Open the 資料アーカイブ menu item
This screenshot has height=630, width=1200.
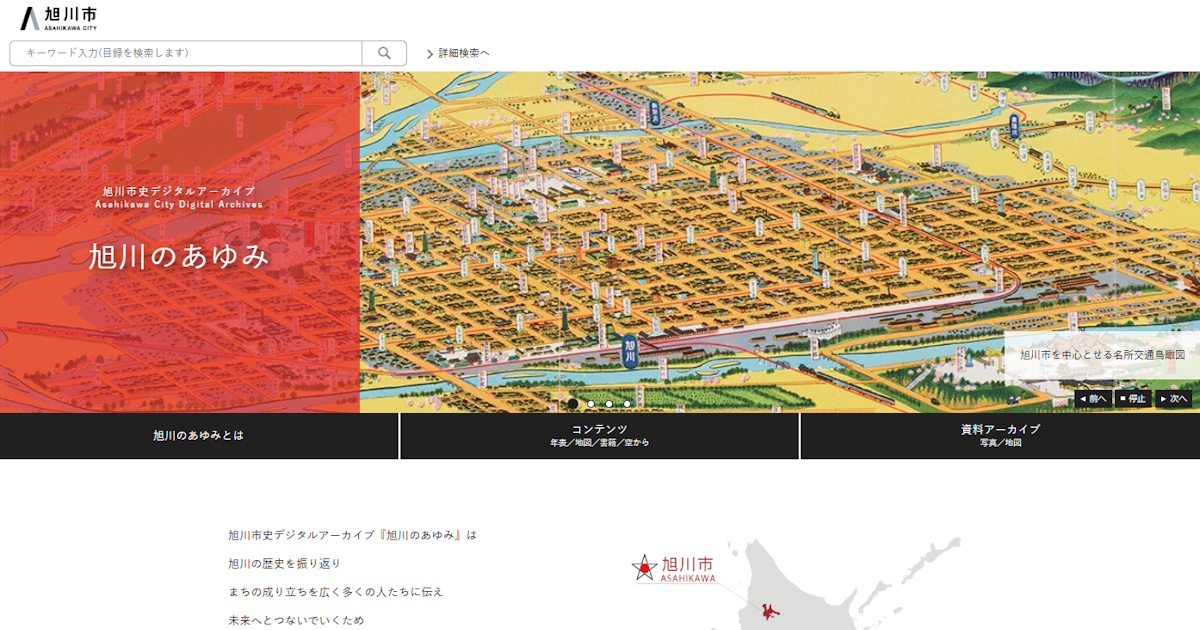[1000, 436]
